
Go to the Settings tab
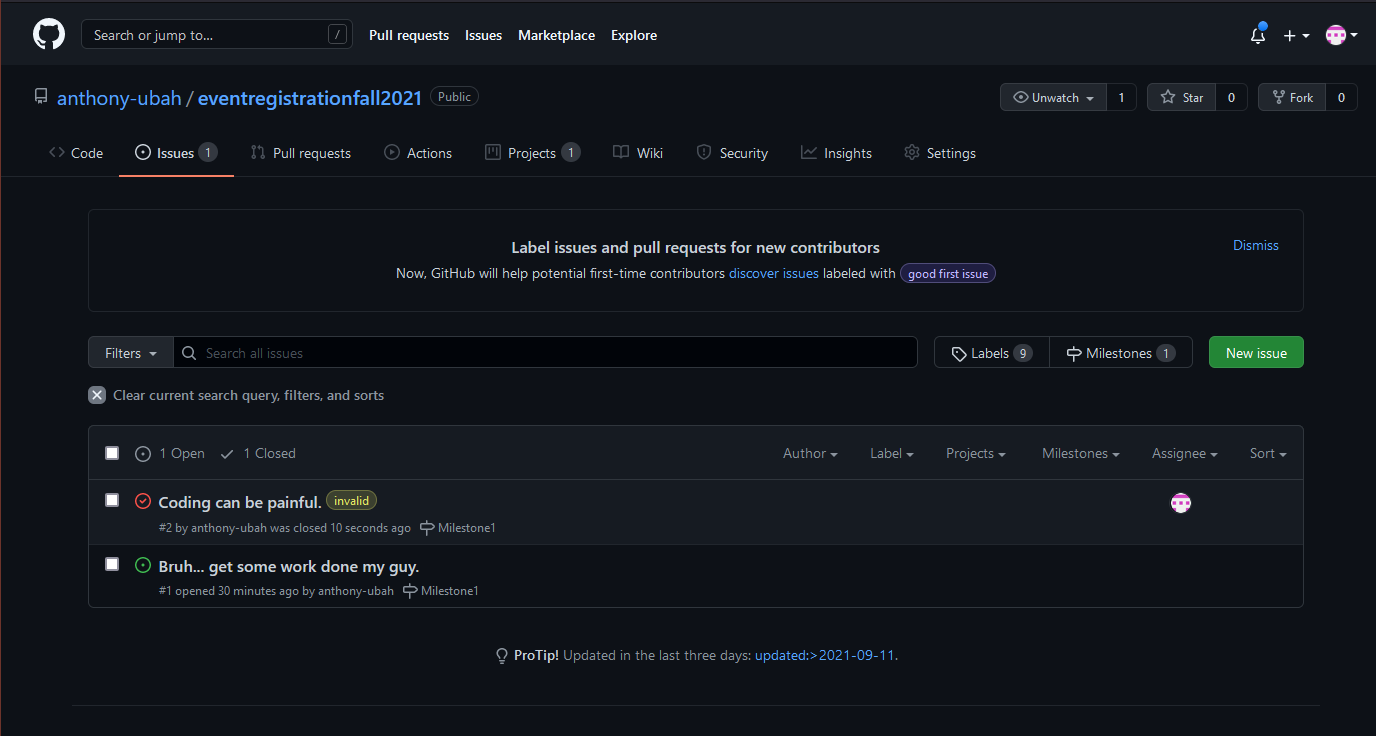(939, 153)
